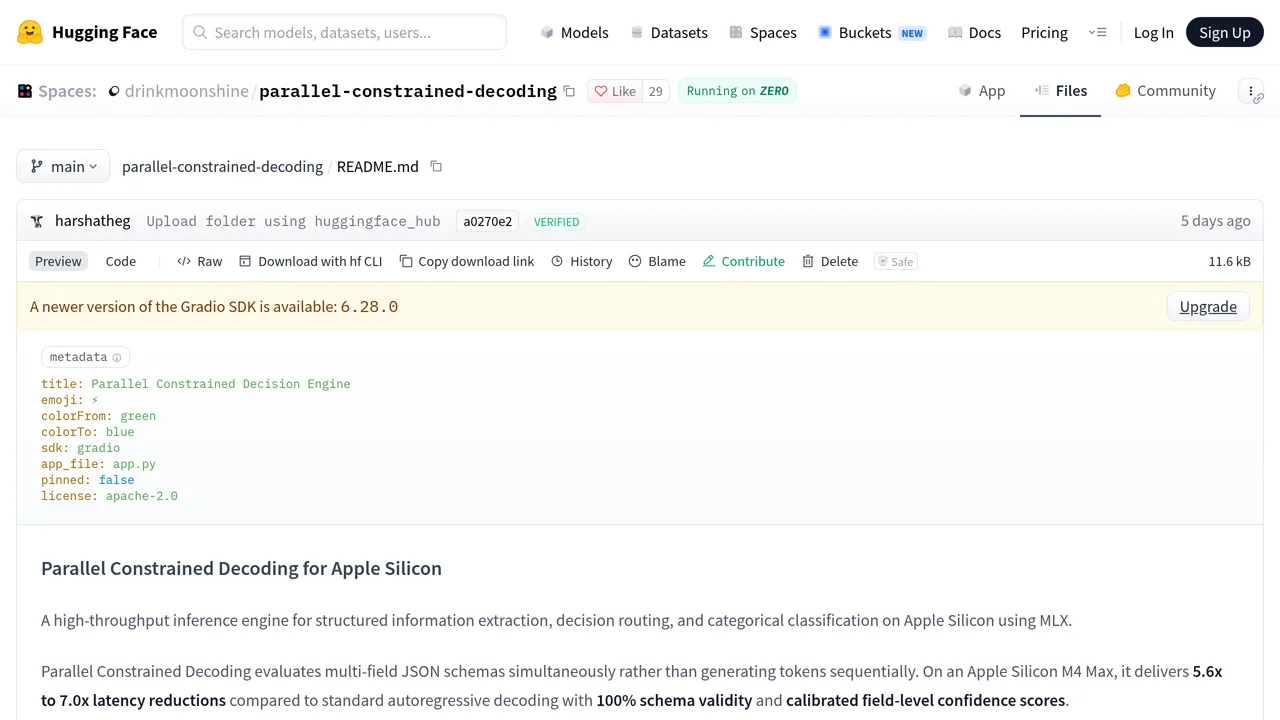Image resolution: width=1280 pixels, height=720 pixels.
Task: Click the Community tab emoji icon
Action: tap(1123, 91)
